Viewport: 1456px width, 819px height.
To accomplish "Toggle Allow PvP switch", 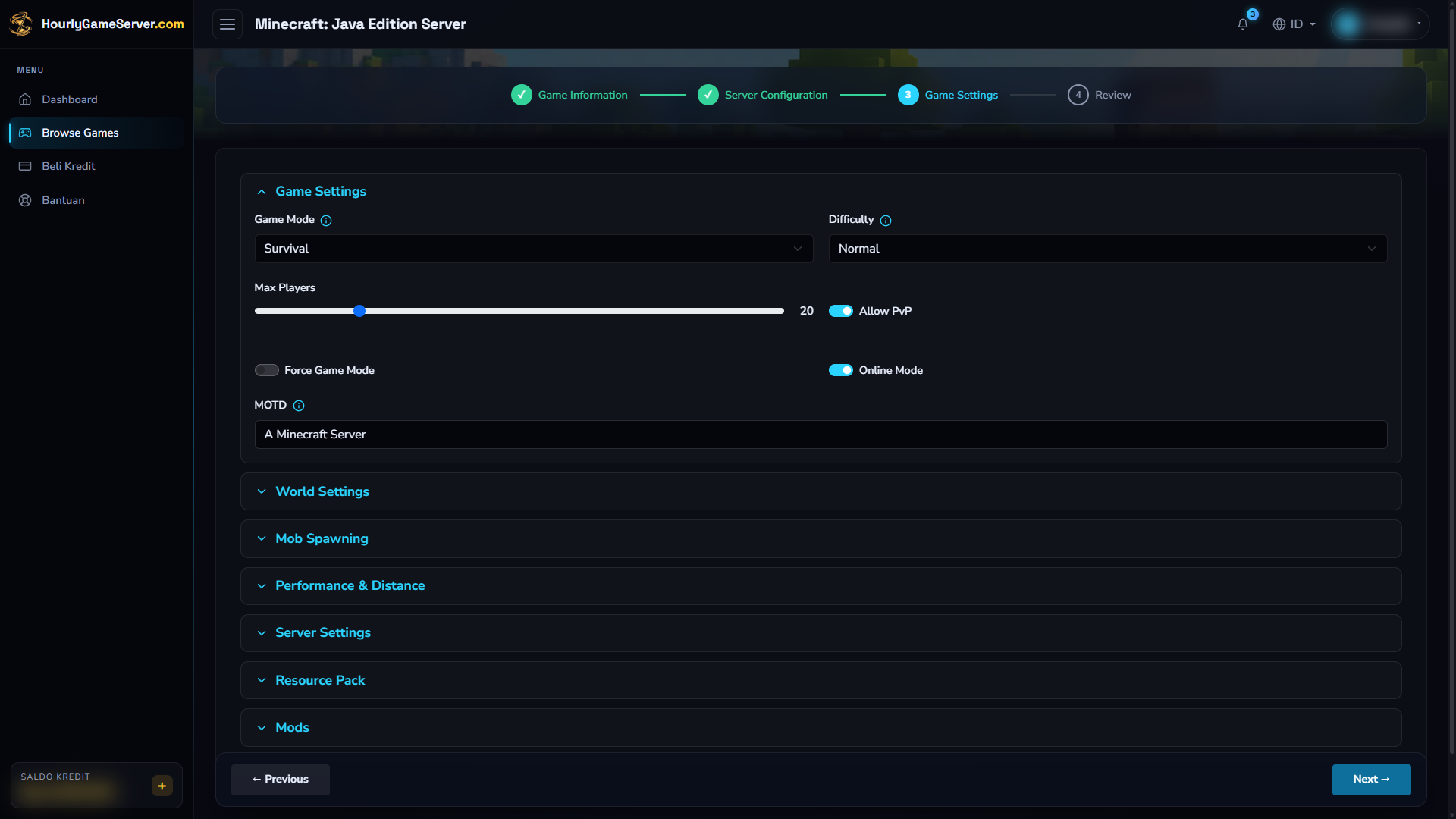I will [841, 311].
